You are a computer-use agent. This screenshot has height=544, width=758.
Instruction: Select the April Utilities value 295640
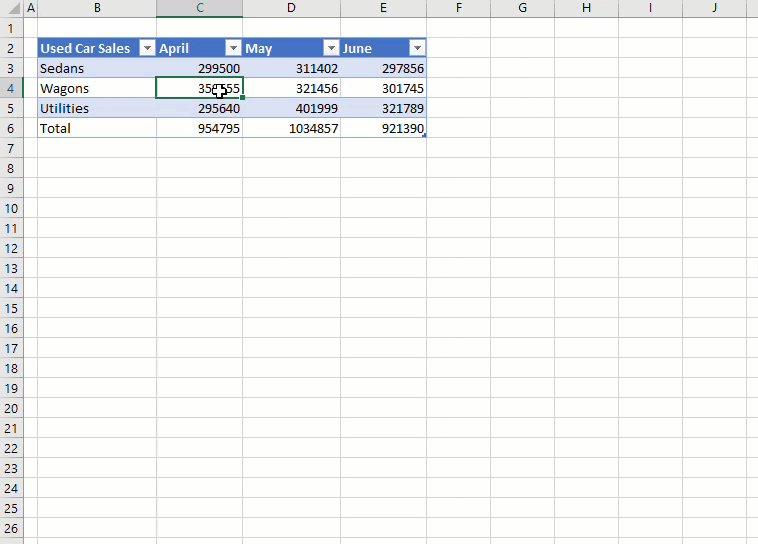coord(199,109)
